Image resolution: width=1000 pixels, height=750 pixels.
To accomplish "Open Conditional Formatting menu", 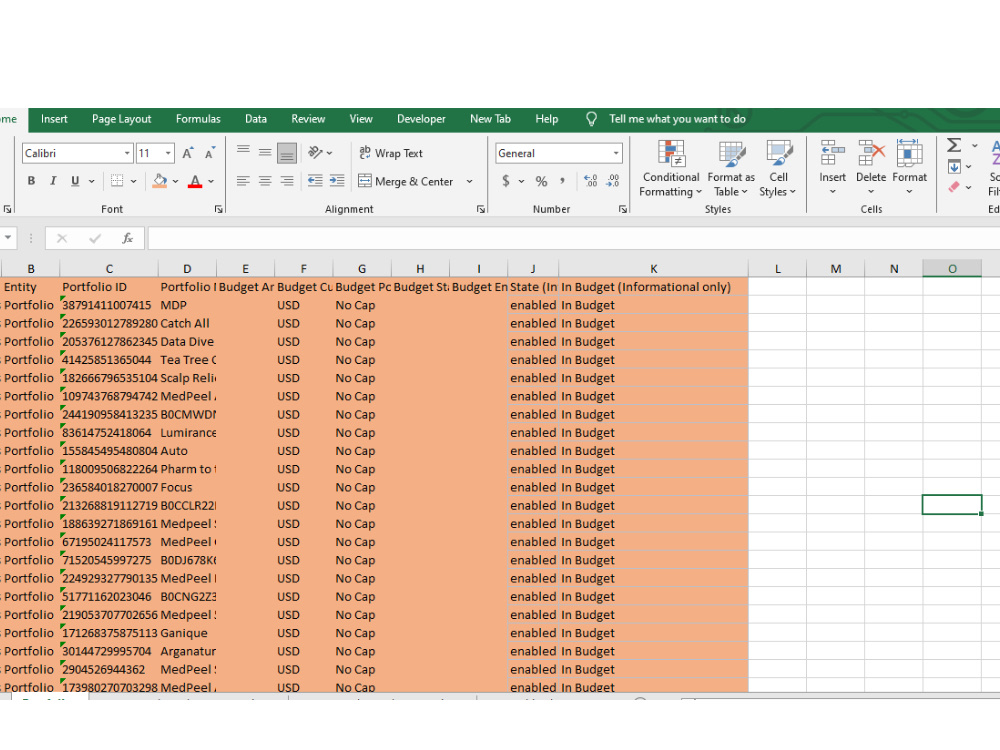I will tap(670, 169).
